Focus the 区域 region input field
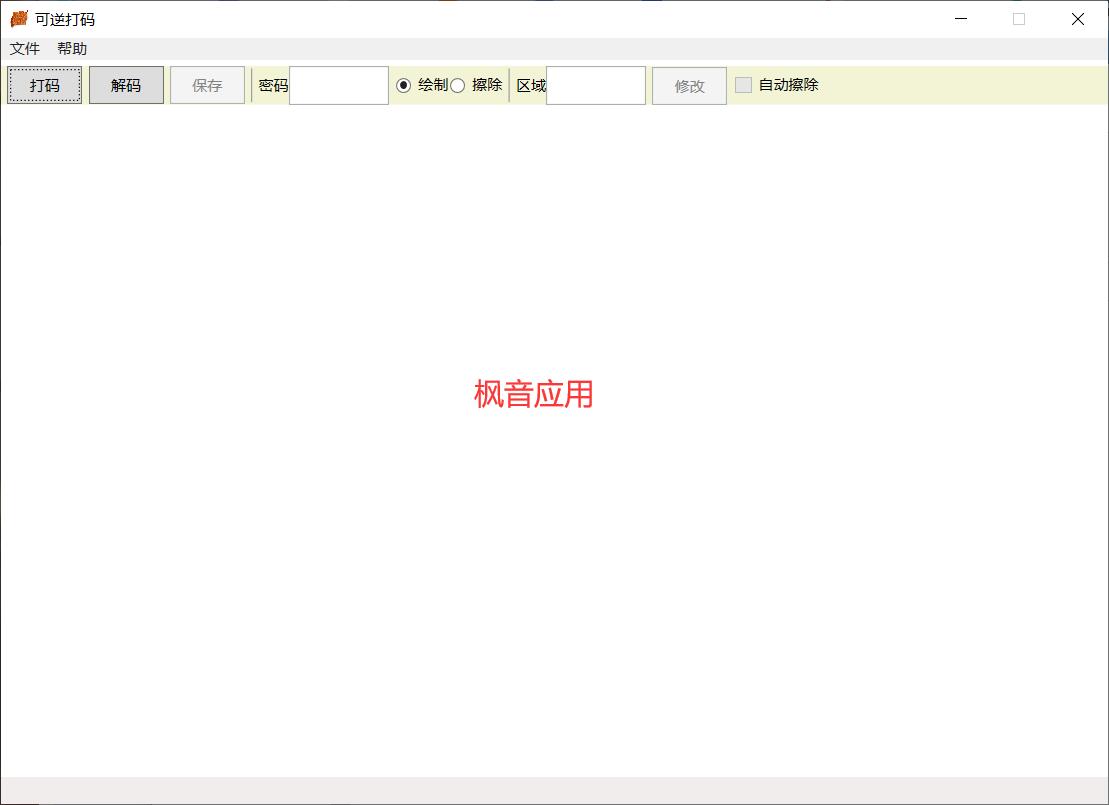 click(x=596, y=86)
